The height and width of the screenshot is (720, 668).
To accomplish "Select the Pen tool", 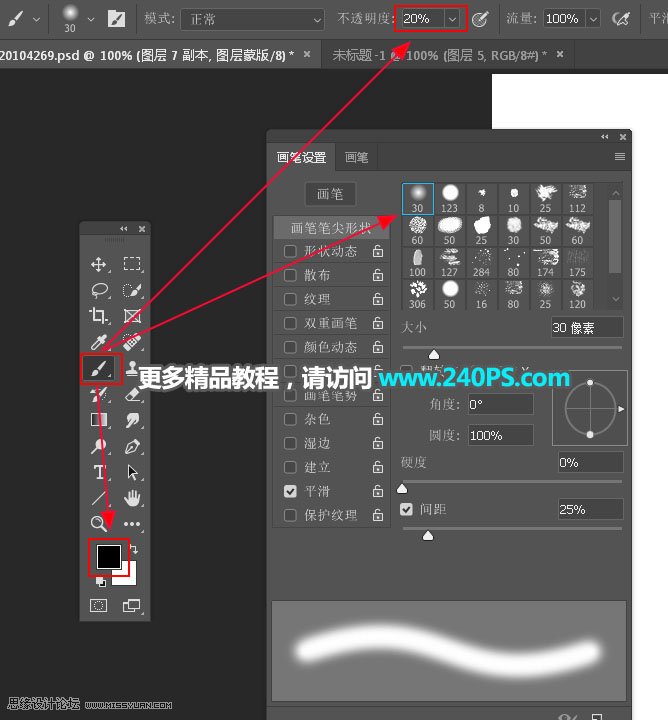I will click(132, 446).
